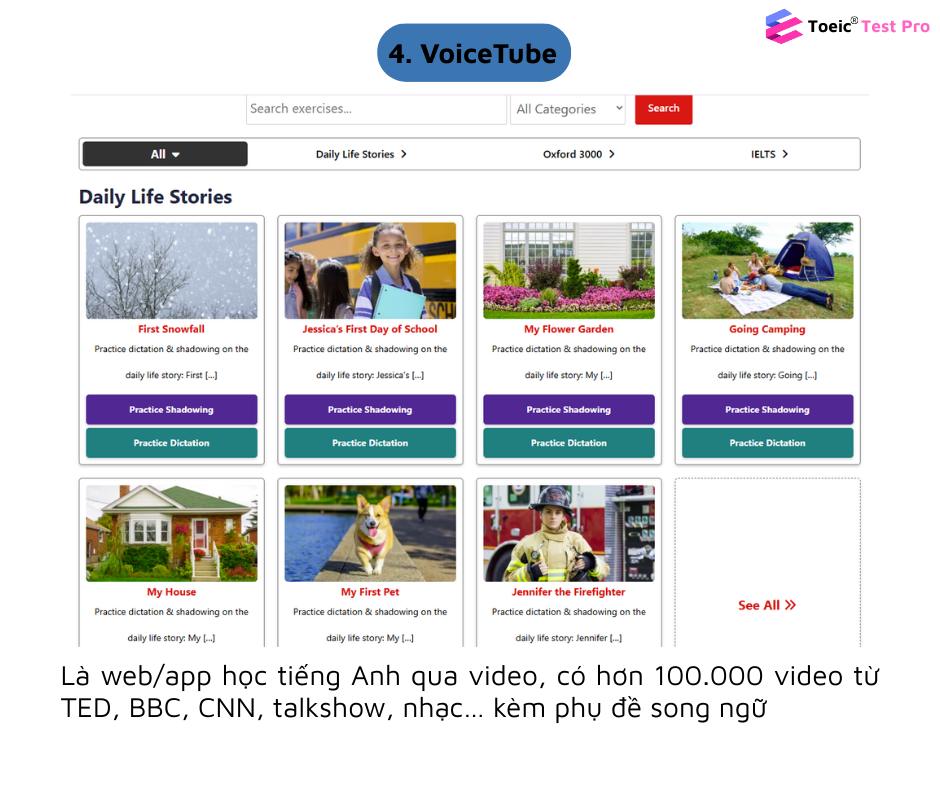Click the My House description text

tap(171, 625)
